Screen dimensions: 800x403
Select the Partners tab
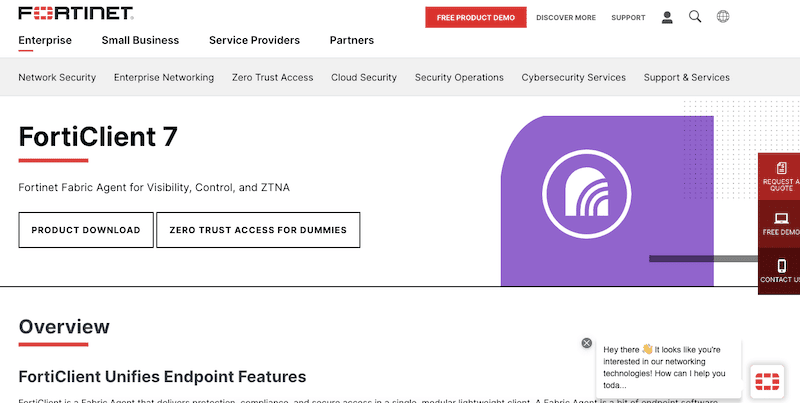pyautogui.click(x=352, y=40)
